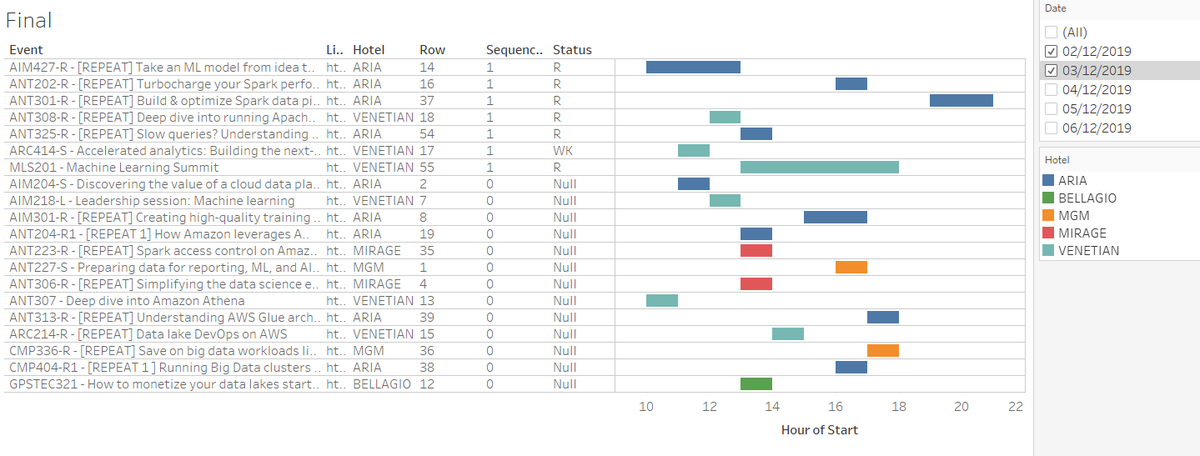Select the GPSTEC321 monetize data lakes event

(x=165, y=384)
